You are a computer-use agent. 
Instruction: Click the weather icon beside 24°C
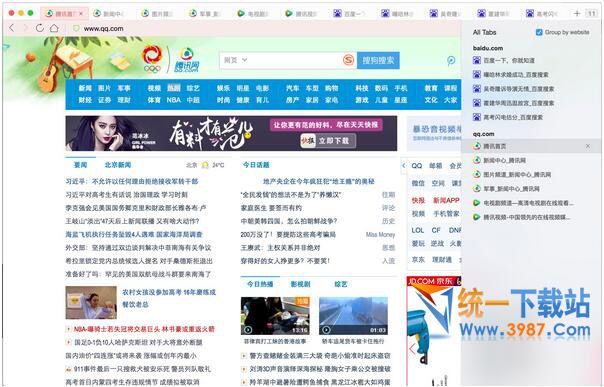tap(205, 165)
